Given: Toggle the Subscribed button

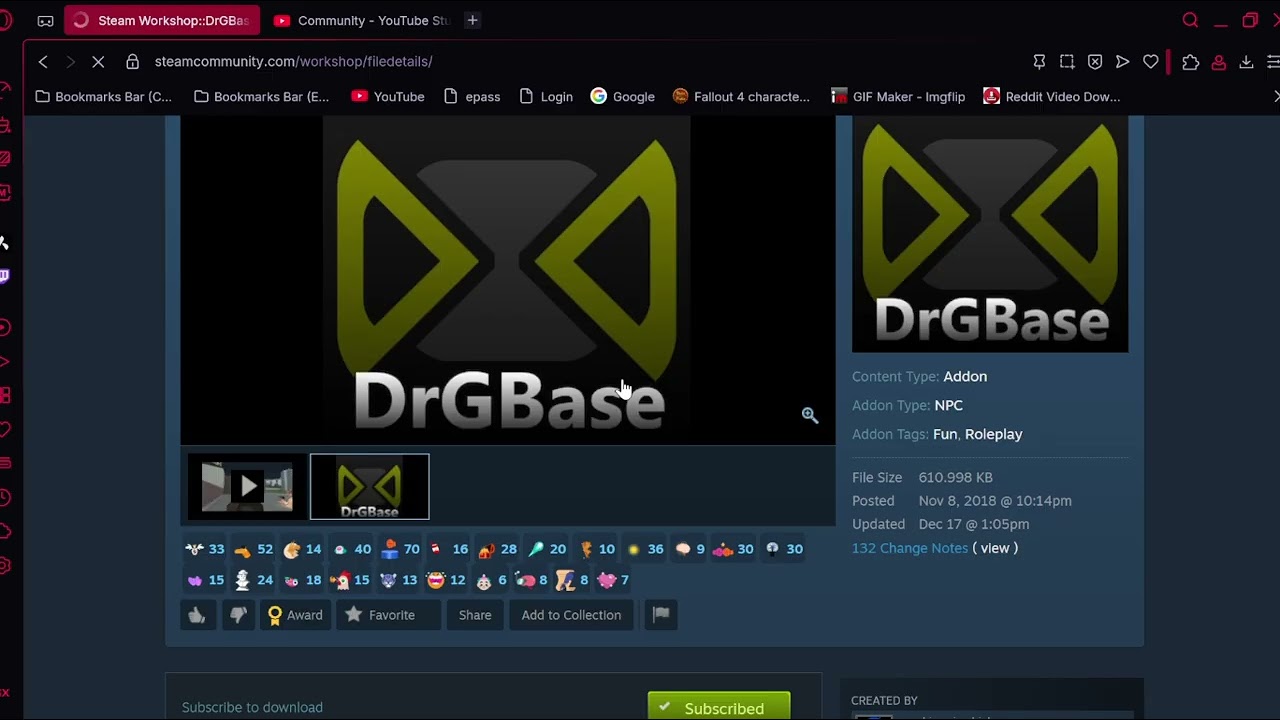Looking at the screenshot, I should point(719,707).
